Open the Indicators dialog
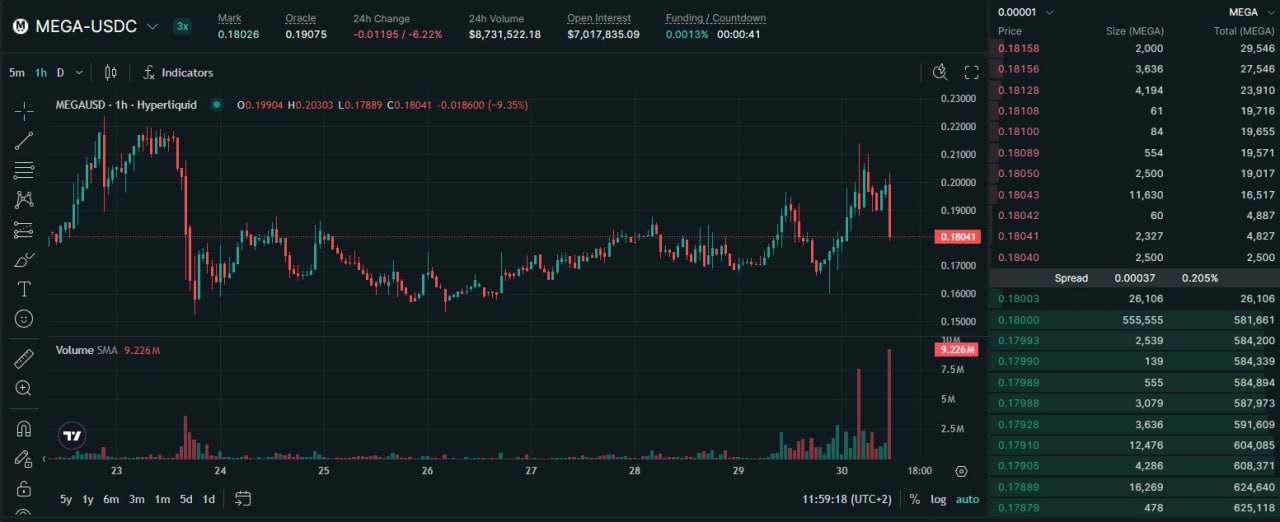 (x=177, y=72)
